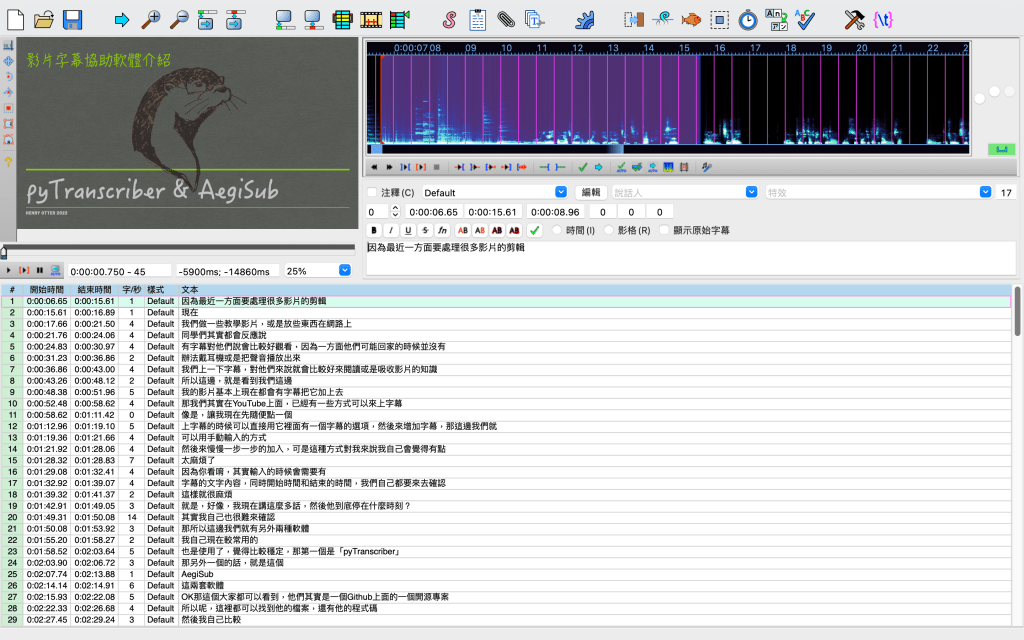Screen dimensions: 1024x640
Task: Open the Styles Manager icon
Action: [450, 19]
